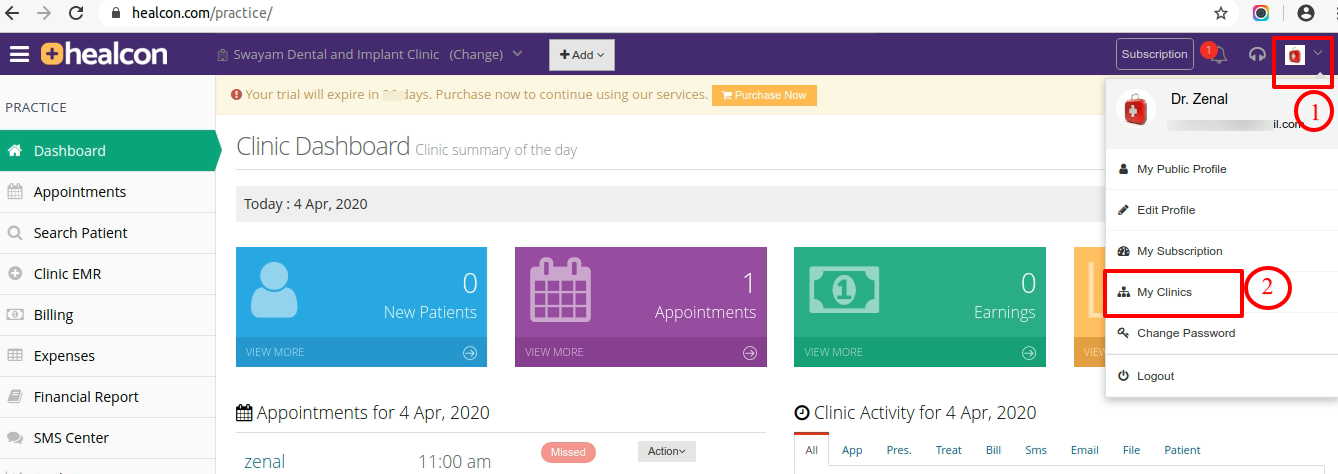Switch to File activity tab
The height and width of the screenshot is (474, 1338).
click(1132, 451)
